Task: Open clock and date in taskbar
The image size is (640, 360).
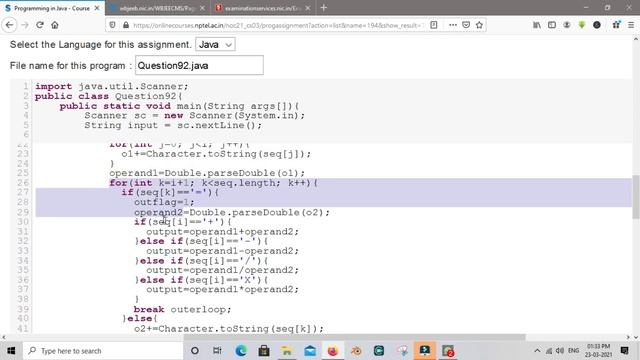Action: (x=598, y=351)
